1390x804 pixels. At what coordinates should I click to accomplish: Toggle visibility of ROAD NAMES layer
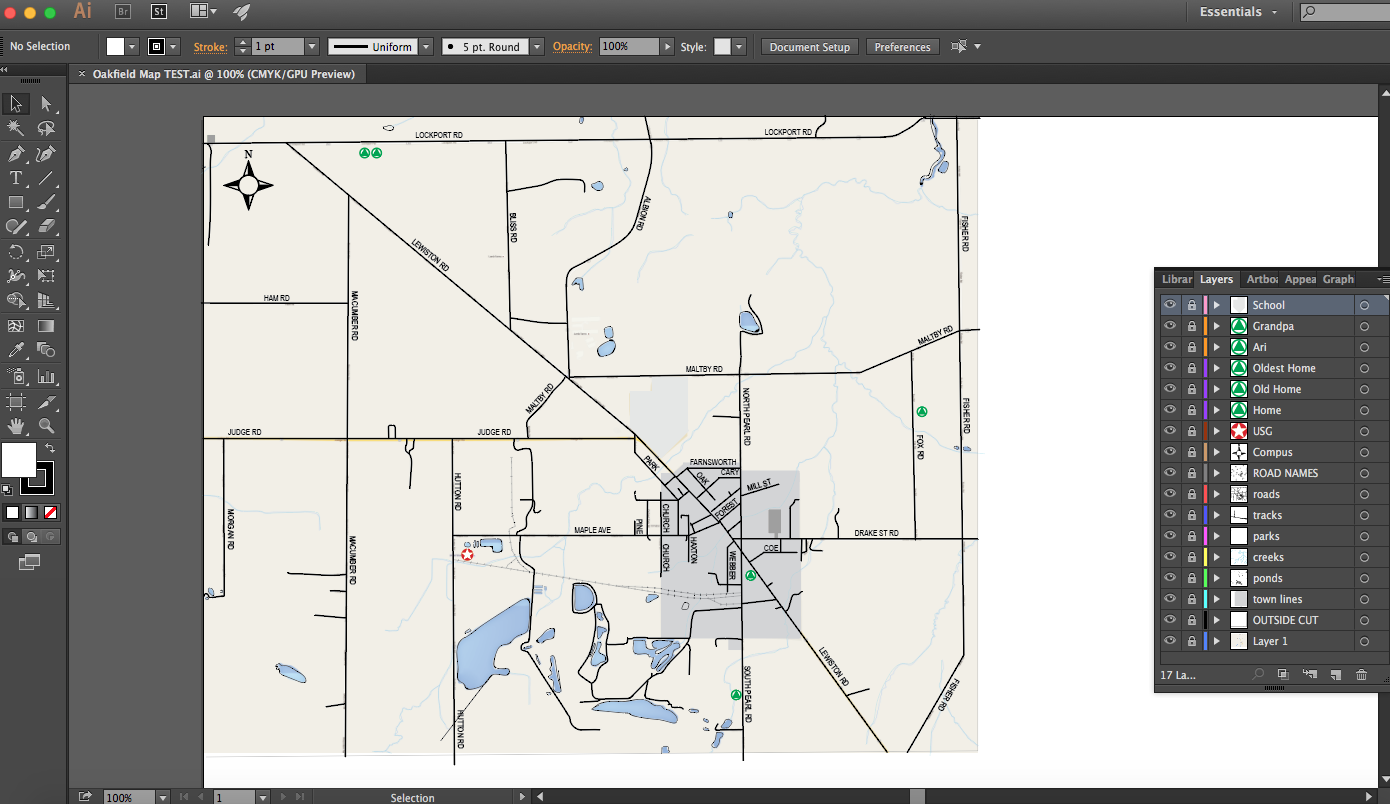[1169, 473]
